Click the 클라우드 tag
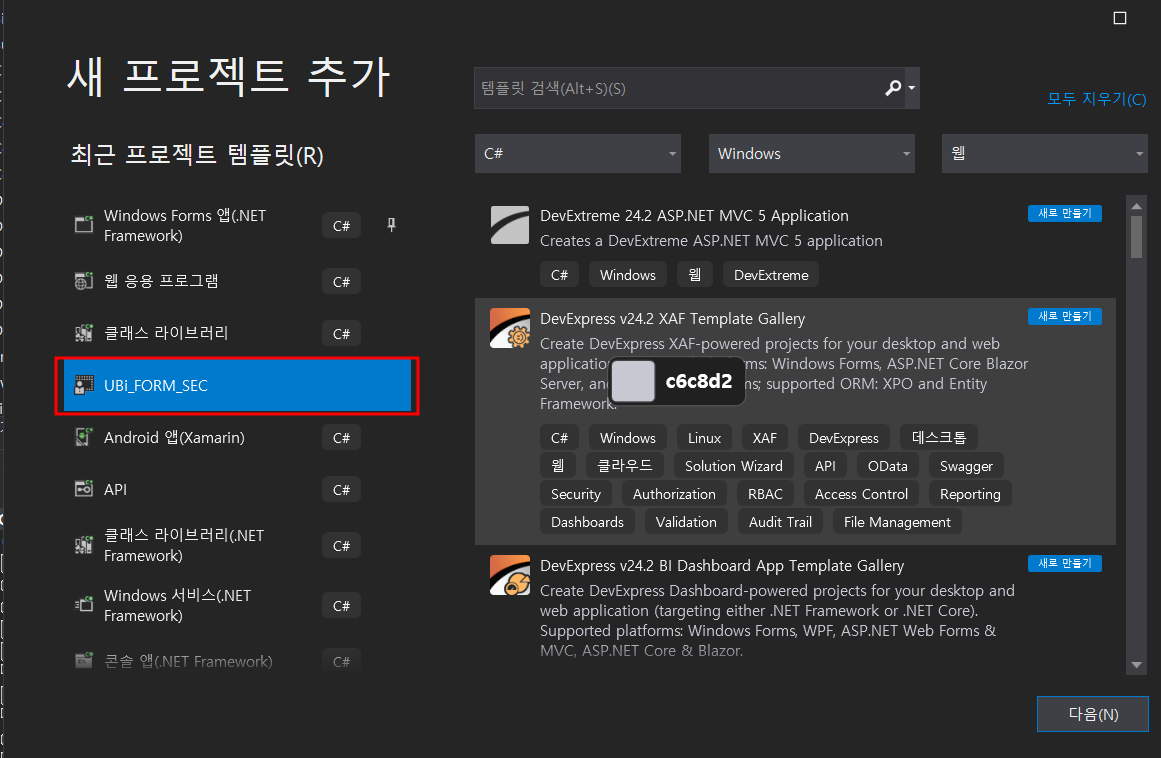 coord(625,466)
